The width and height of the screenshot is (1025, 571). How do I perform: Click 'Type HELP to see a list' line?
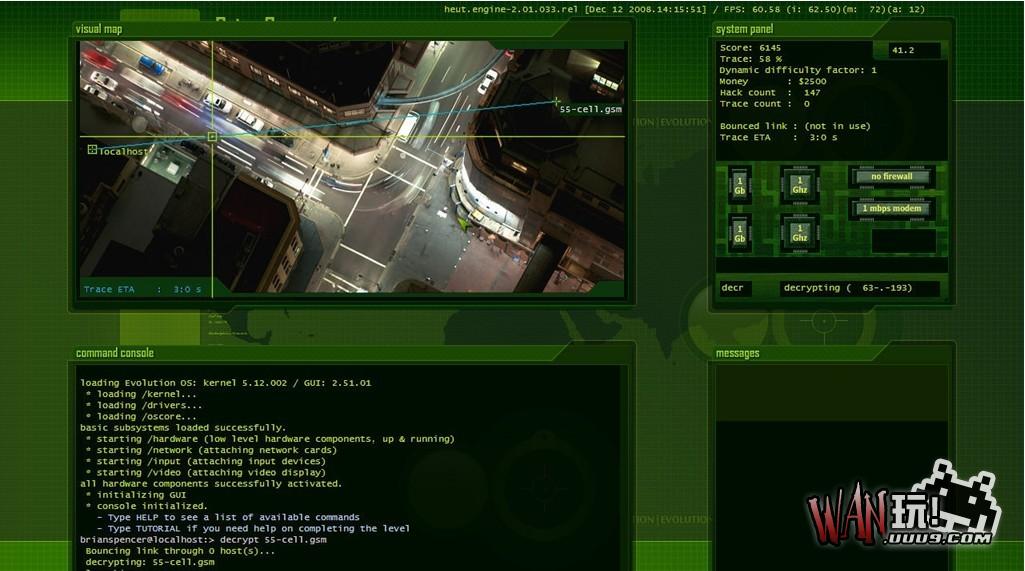click(x=228, y=517)
